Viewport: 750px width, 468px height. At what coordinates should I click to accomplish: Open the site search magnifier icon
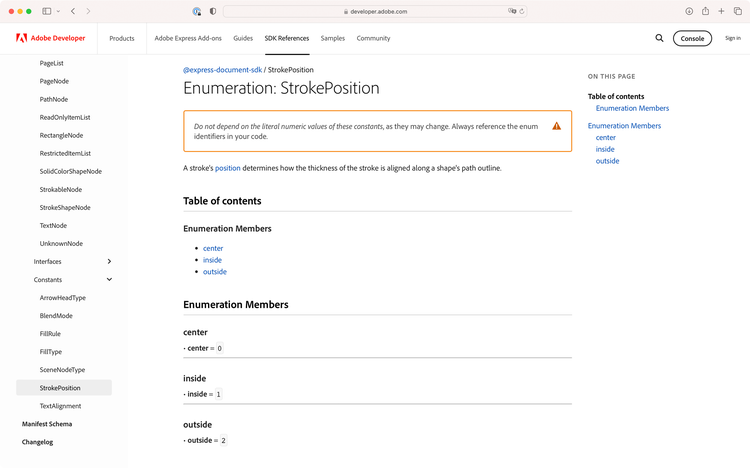[659, 38]
